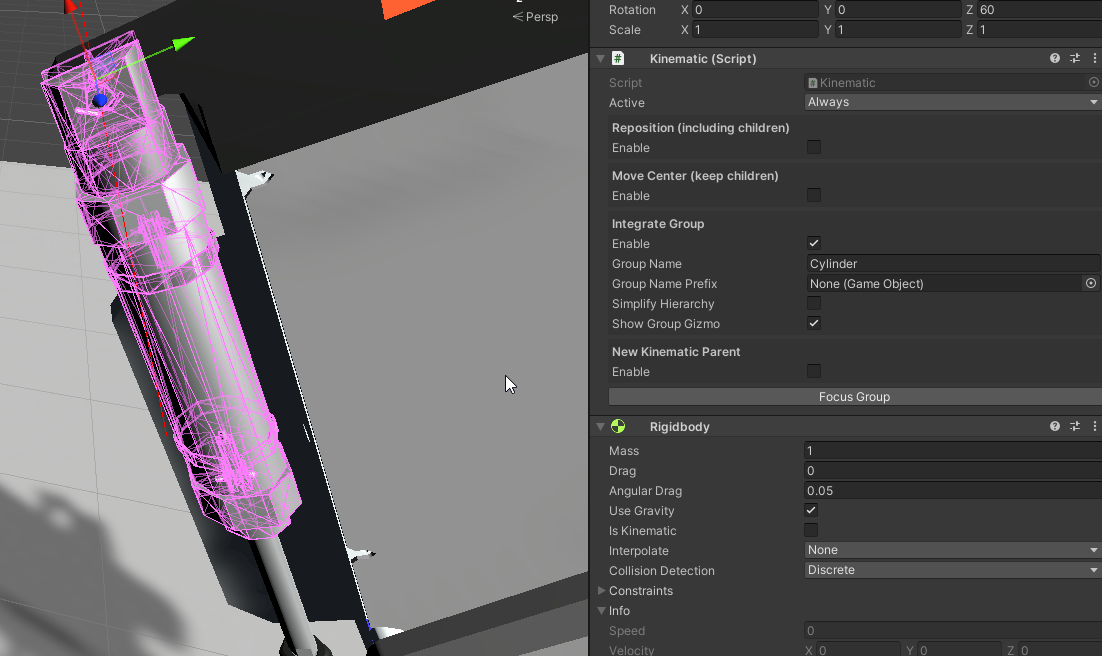Open Collision Detection dropdown
1102x656 pixels.
952,570
